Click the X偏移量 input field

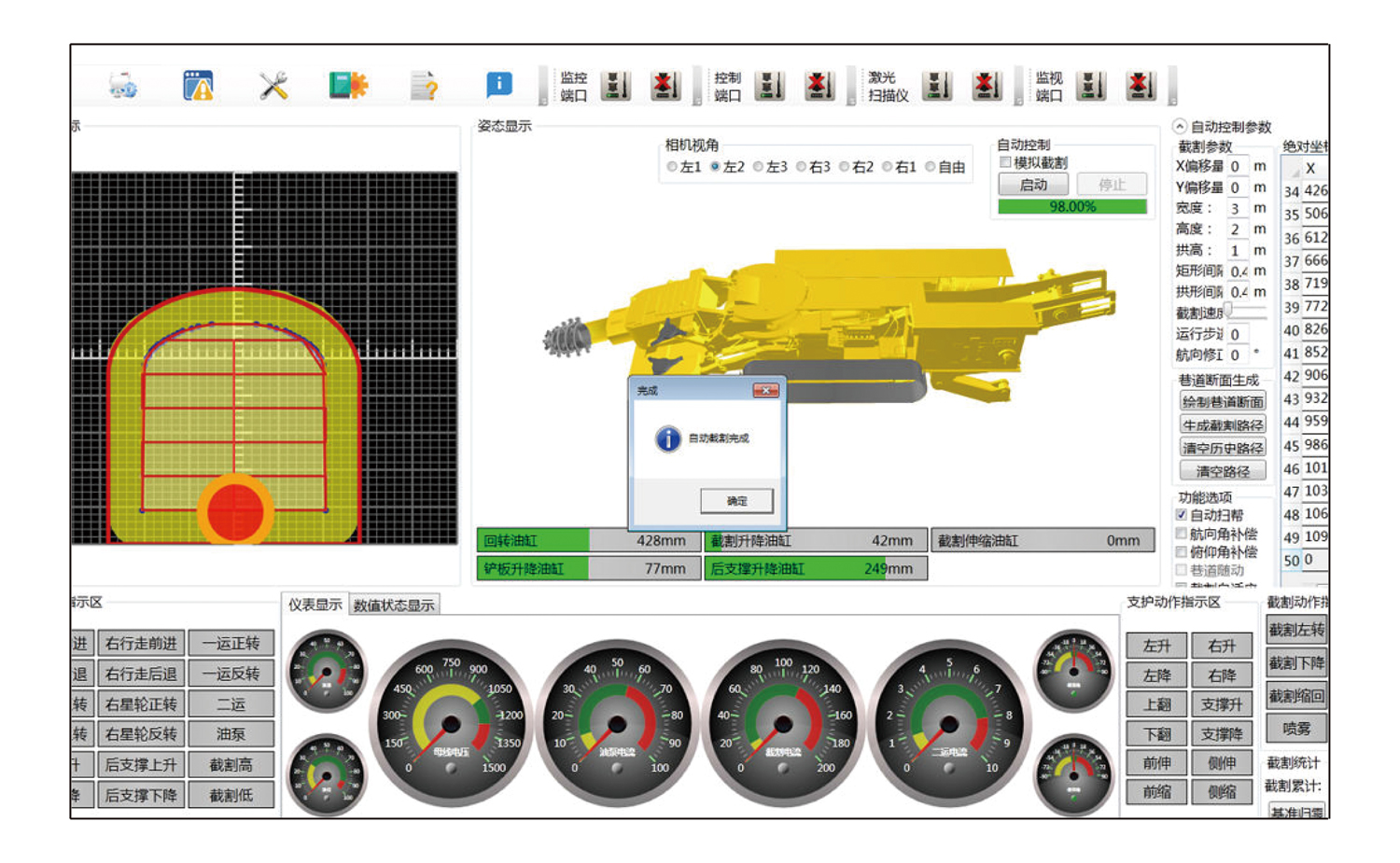[x=1237, y=166]
